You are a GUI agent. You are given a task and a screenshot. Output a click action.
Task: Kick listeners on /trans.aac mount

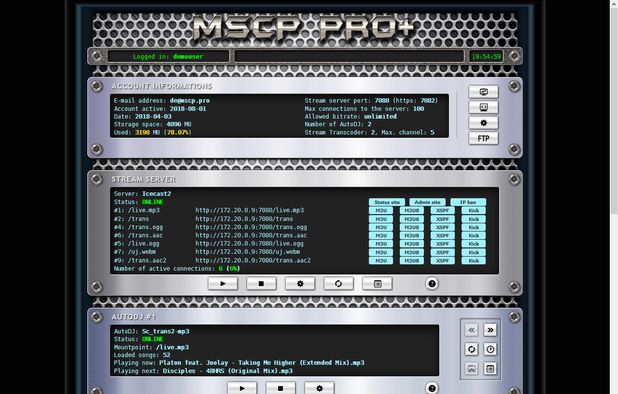pyautogui.click(x=474, y=236)
